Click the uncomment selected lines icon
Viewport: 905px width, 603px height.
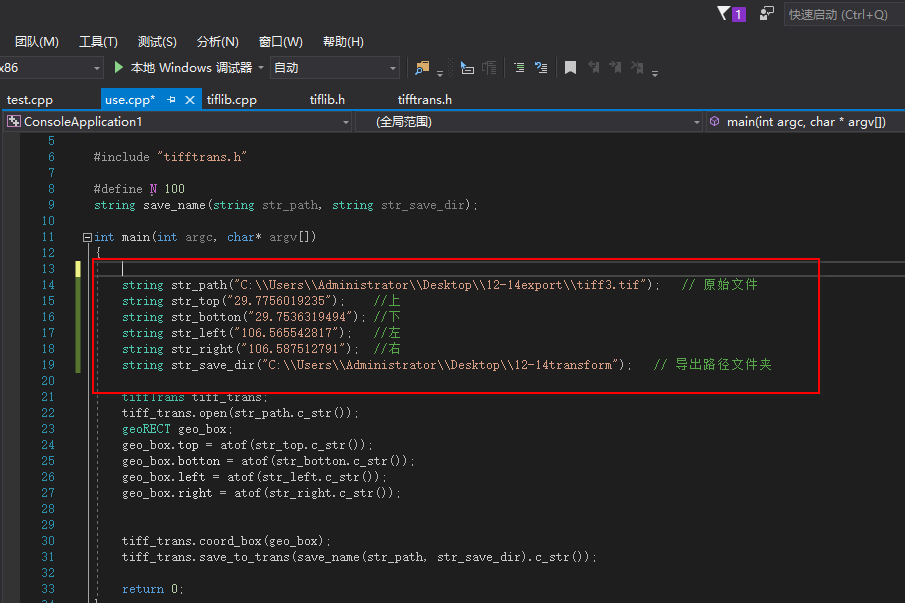coord(541,68)
